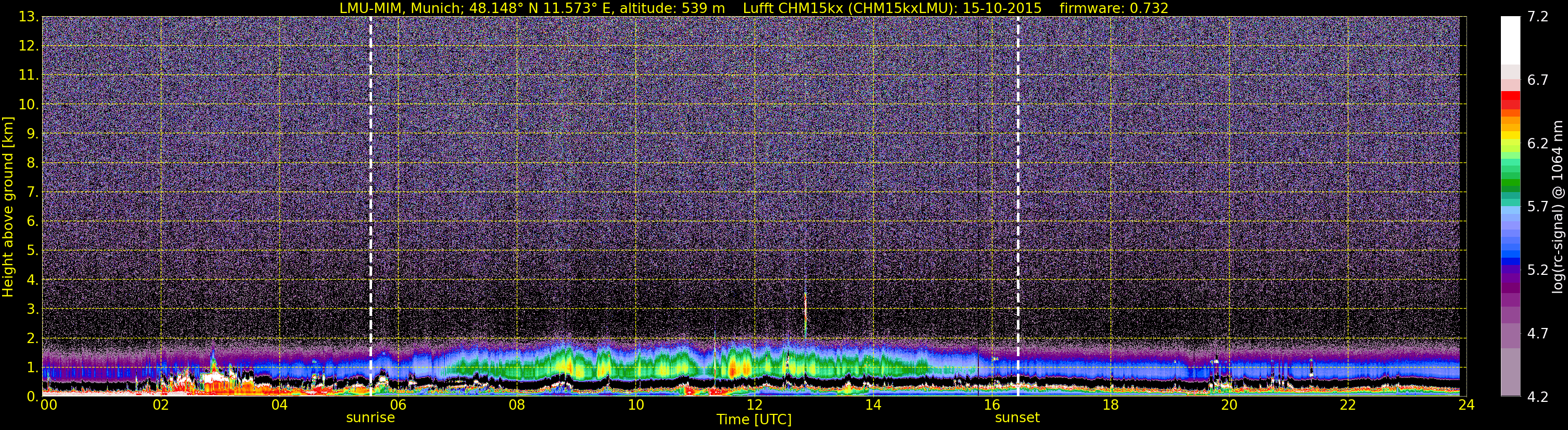Select the 'Time [UTC]' x-axis title
Screen dimensions: 1568x430
click(x=754, y=420)
